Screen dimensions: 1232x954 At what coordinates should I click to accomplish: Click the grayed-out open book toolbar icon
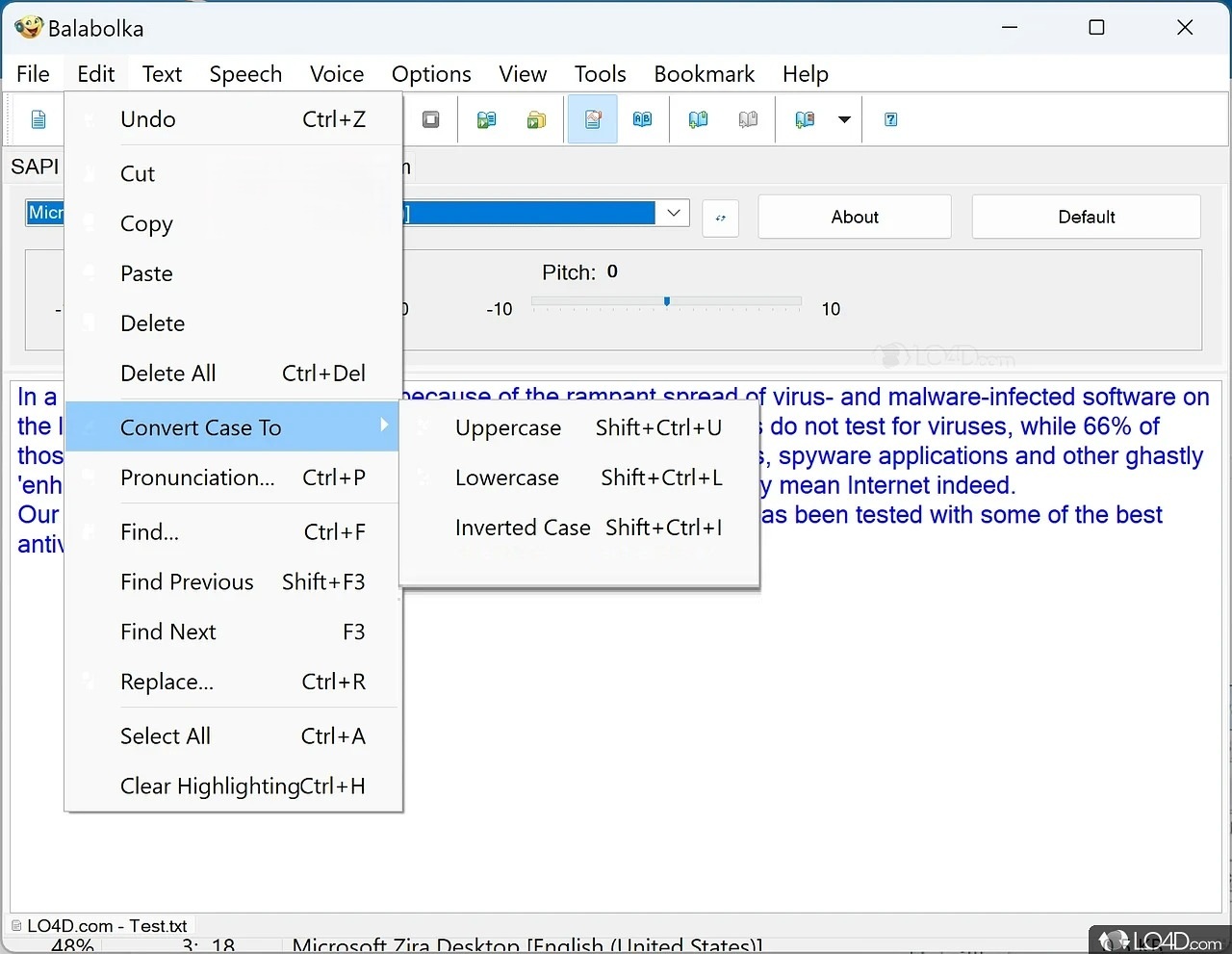point(748,119)
